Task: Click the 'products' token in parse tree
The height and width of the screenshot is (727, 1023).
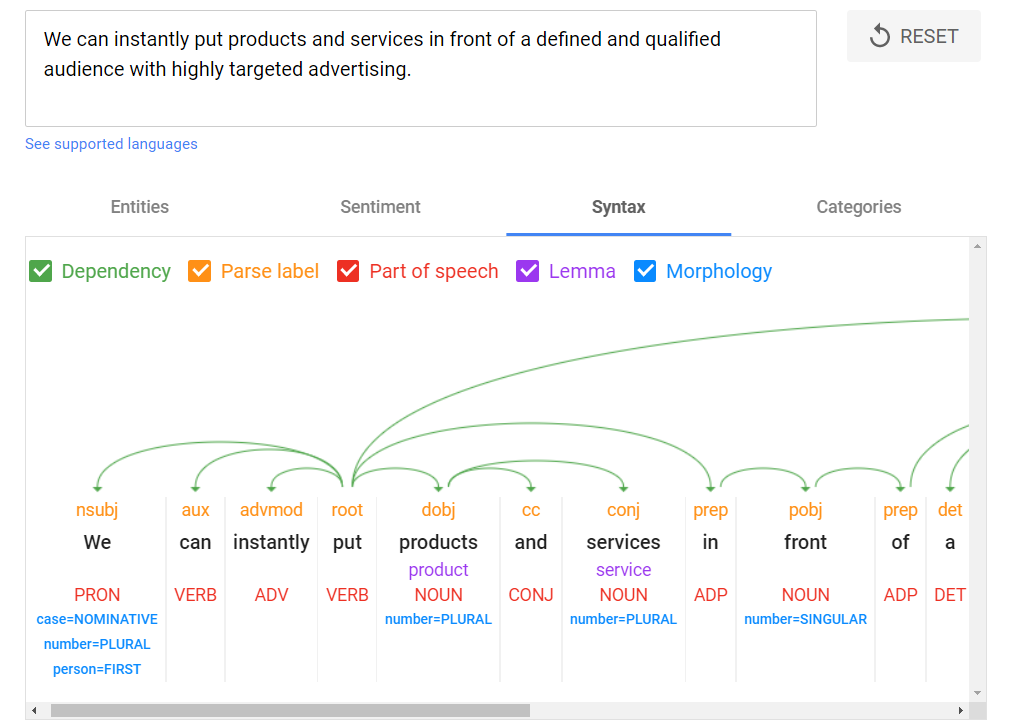Action: [x=438, y=542]
